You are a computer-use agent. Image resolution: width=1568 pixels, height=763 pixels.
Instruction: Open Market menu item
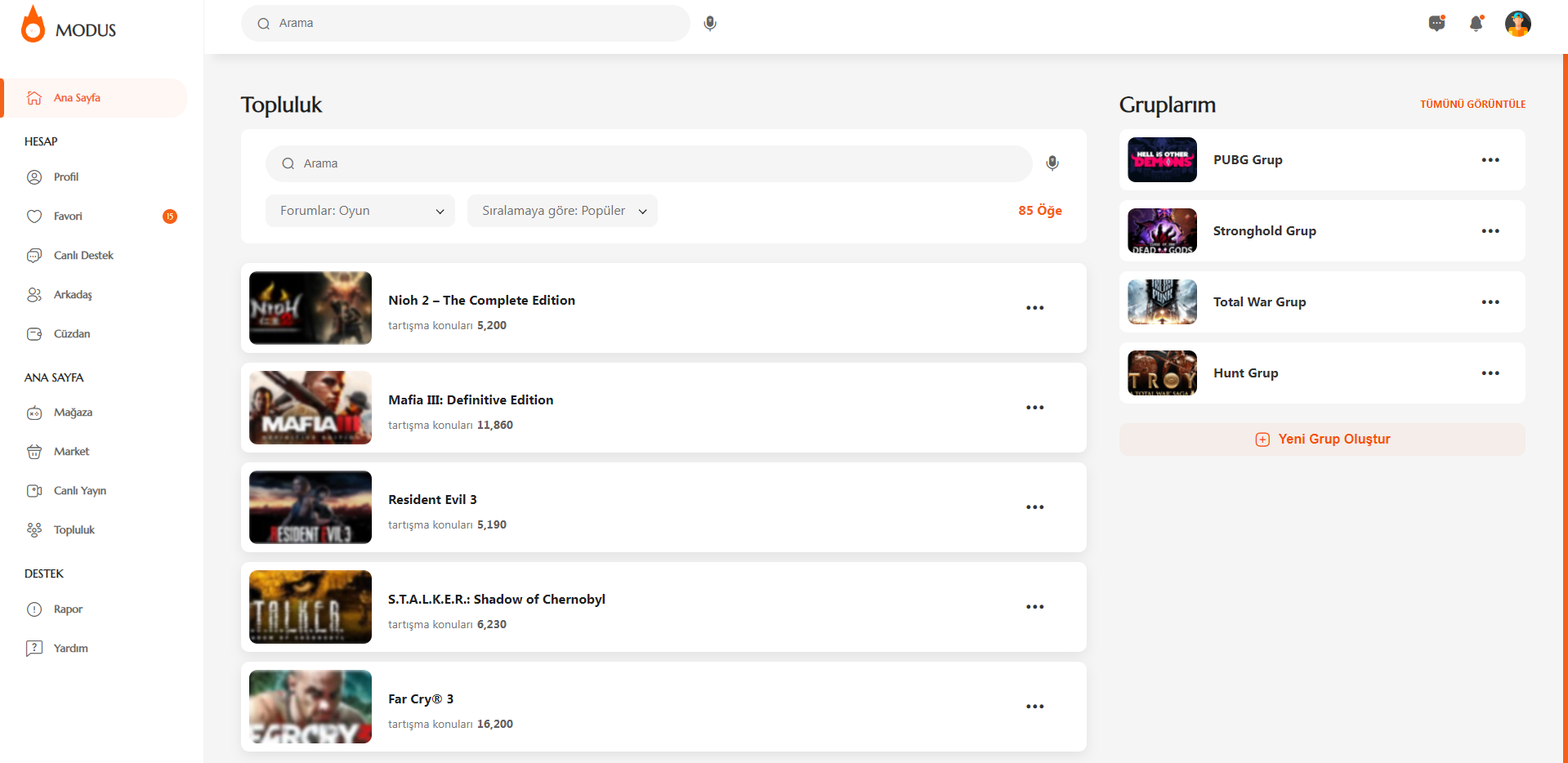pos(72,452)
